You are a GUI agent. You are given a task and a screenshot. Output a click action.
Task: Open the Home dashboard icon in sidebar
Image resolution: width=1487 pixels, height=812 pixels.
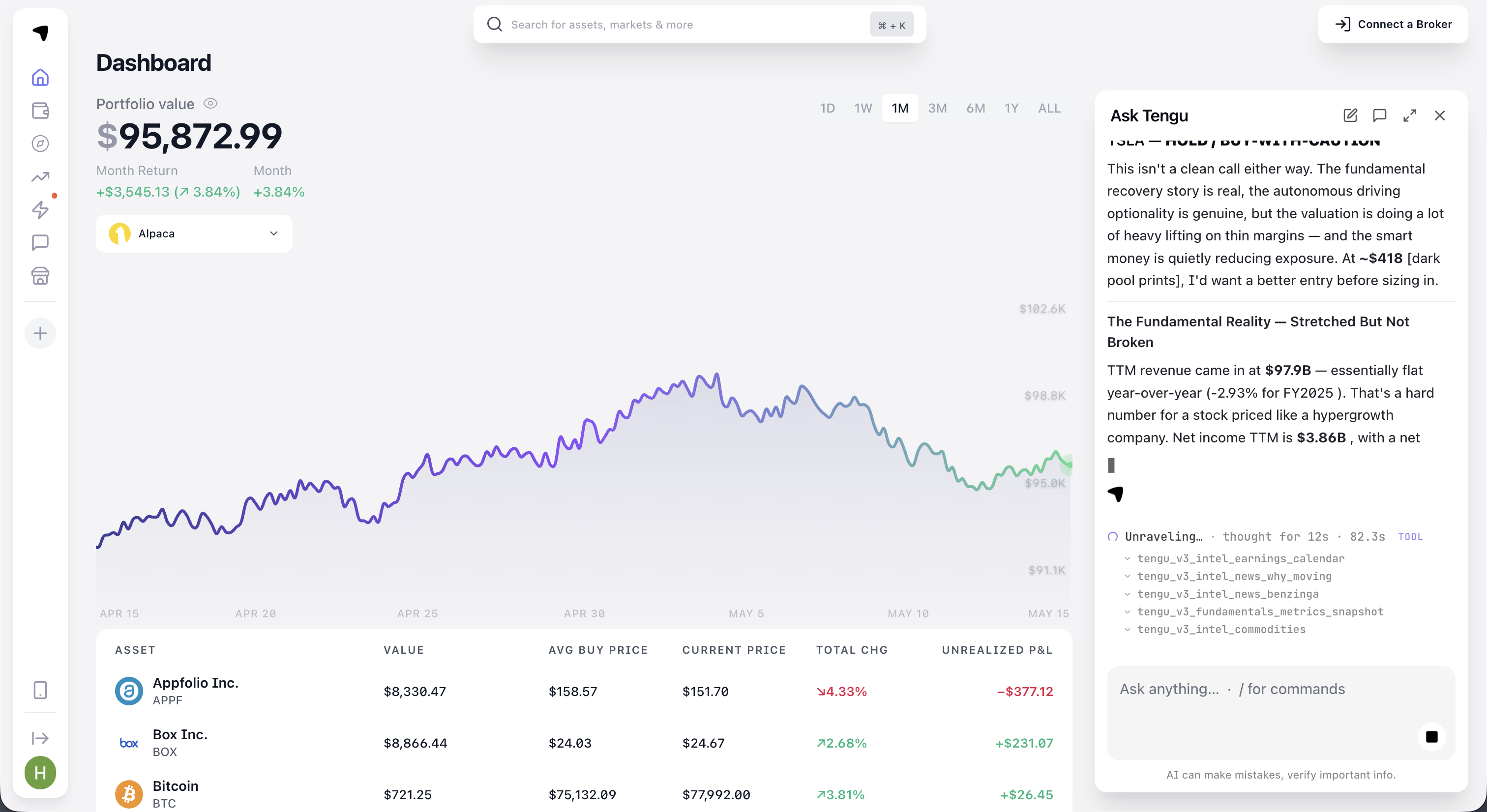click(x=40, y=77)
